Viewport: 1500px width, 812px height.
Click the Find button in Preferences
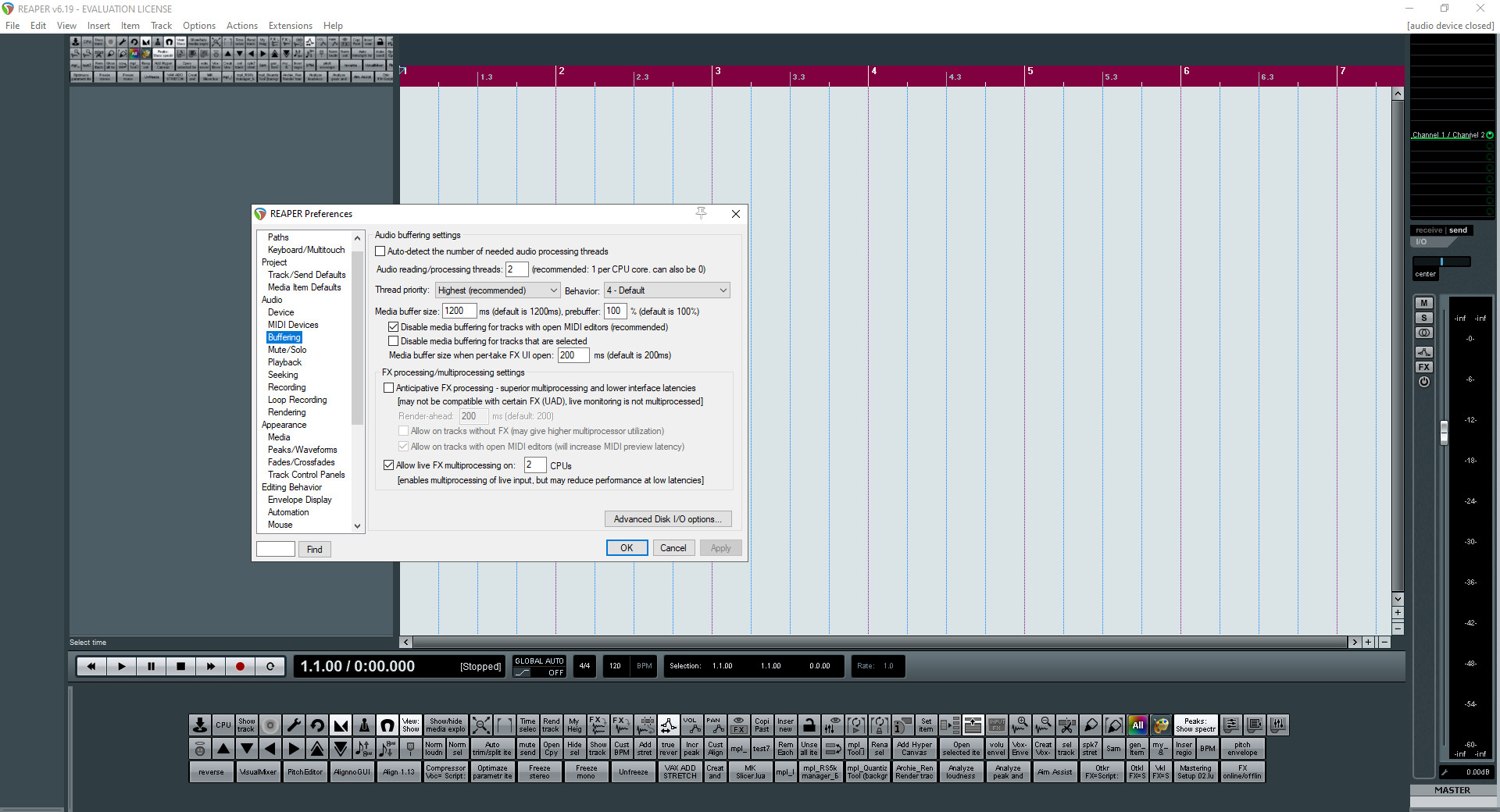pyautogui.click(x=315, y=550)
